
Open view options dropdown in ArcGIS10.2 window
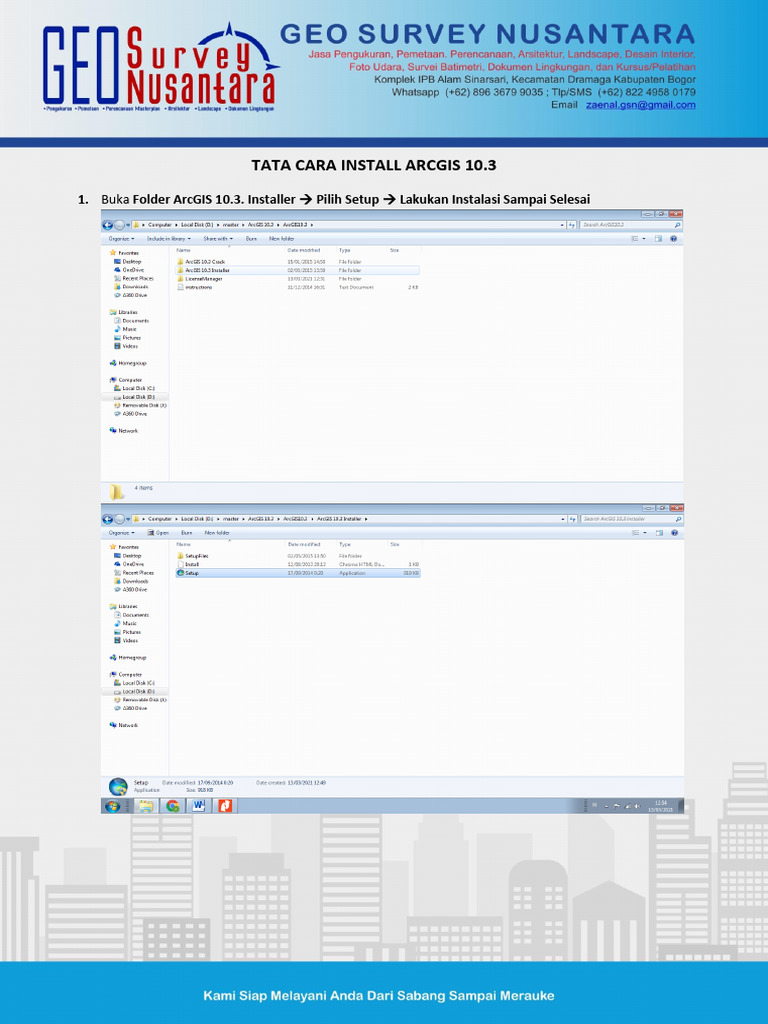point(645,239)
